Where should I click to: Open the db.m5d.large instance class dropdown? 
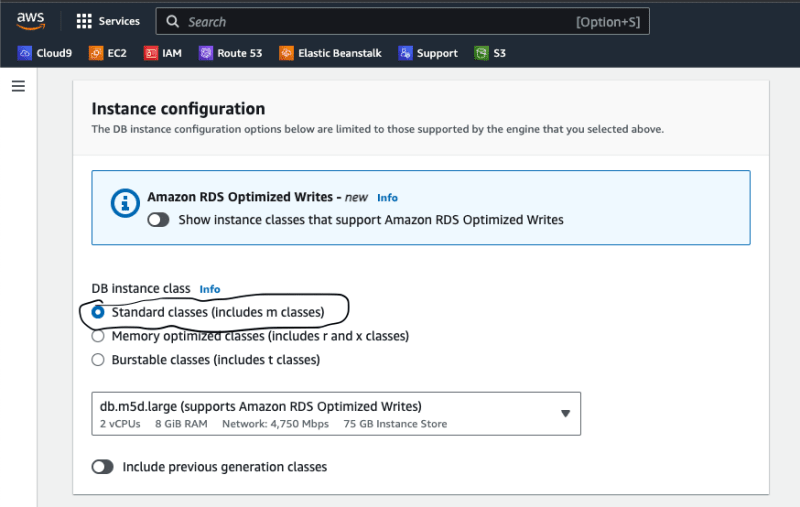[x=336, y=414]
